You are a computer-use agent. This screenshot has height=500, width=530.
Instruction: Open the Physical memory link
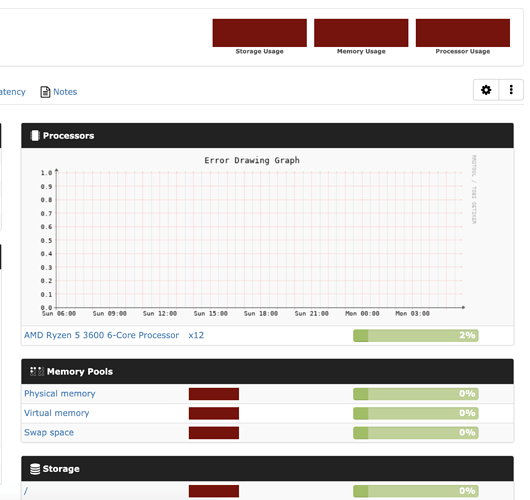60,394
